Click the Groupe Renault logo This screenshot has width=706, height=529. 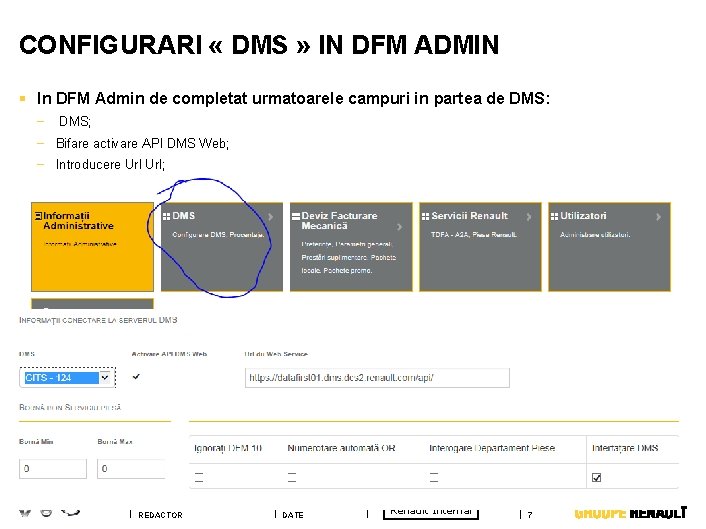pos(631,513)
